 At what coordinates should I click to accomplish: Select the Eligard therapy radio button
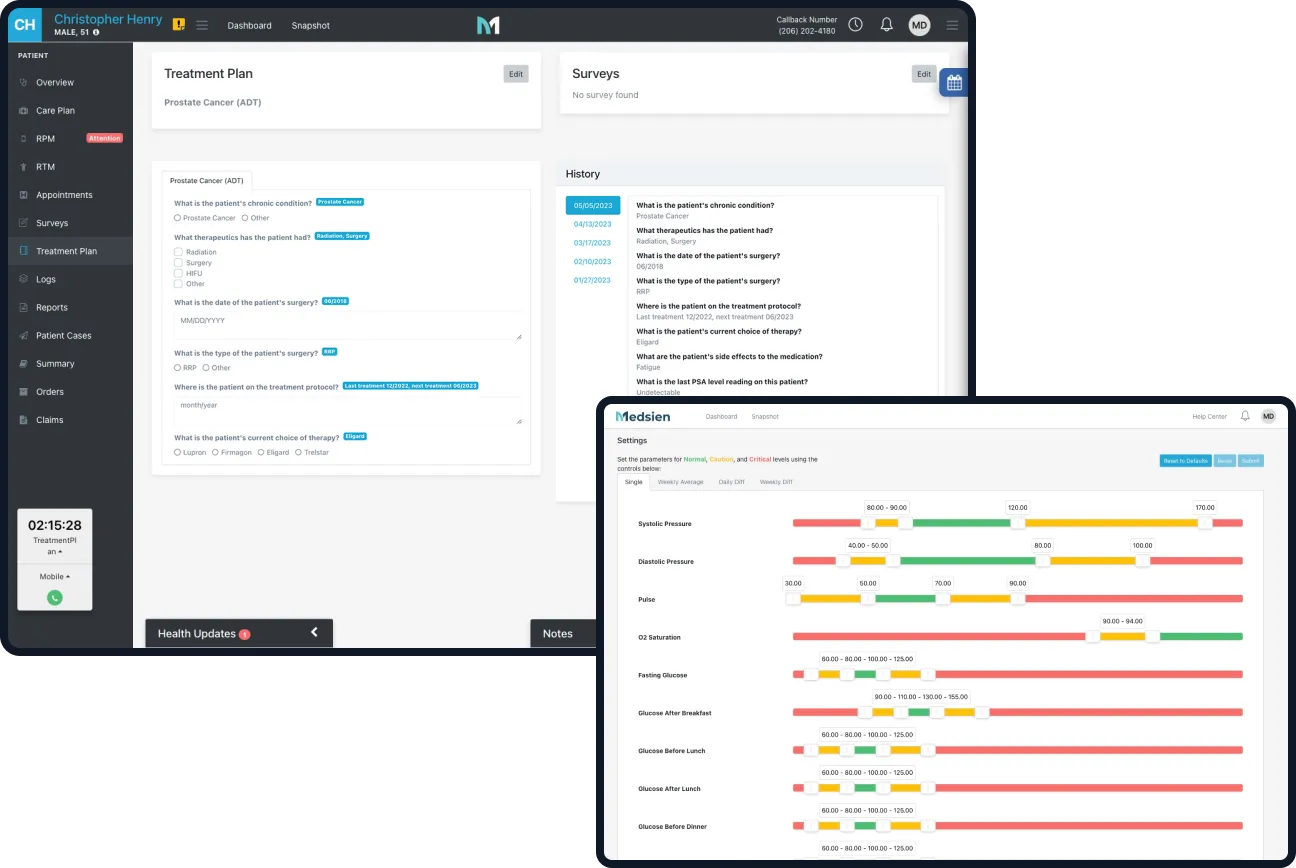click(260, 452)
